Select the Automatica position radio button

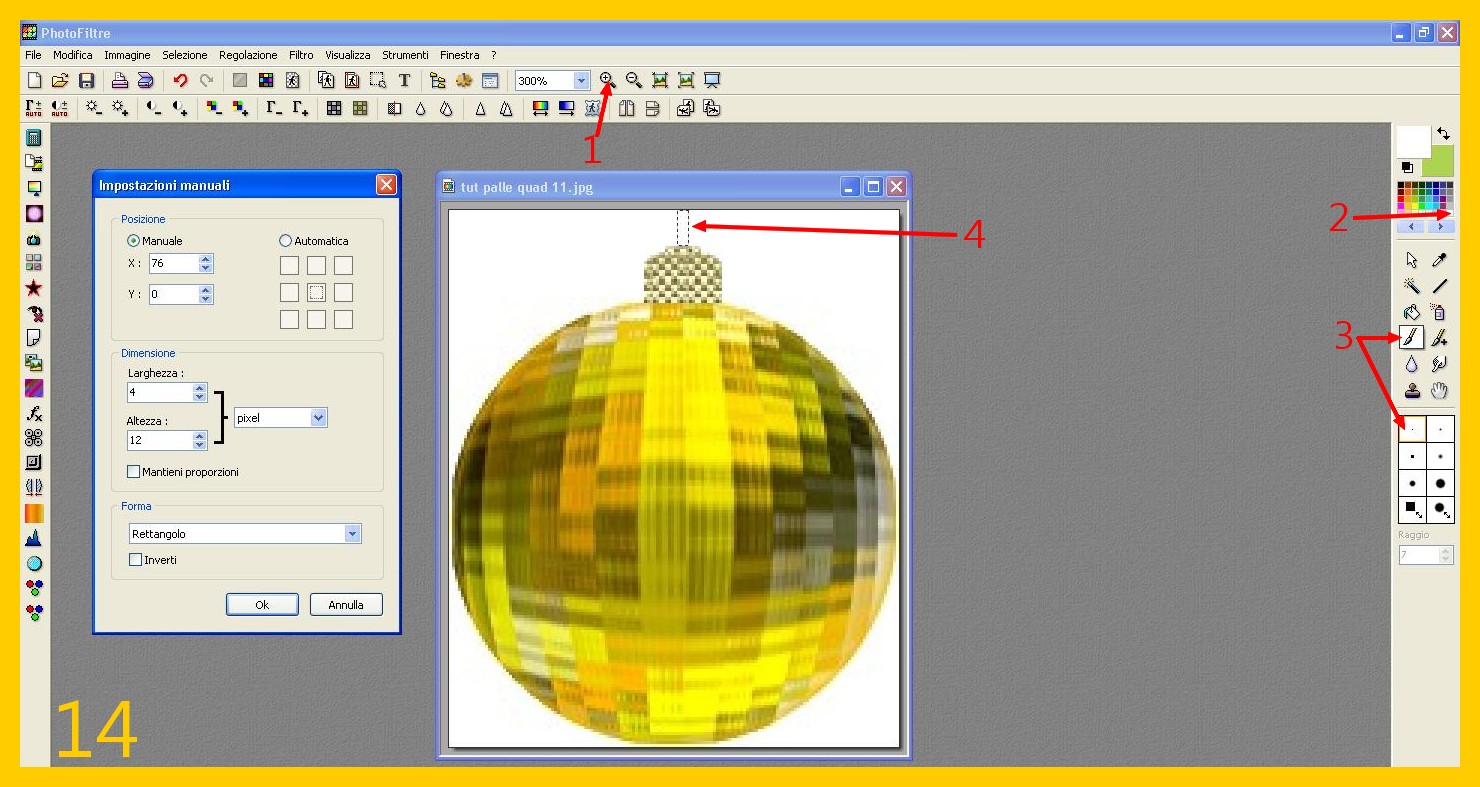click(x=286, y=241)
